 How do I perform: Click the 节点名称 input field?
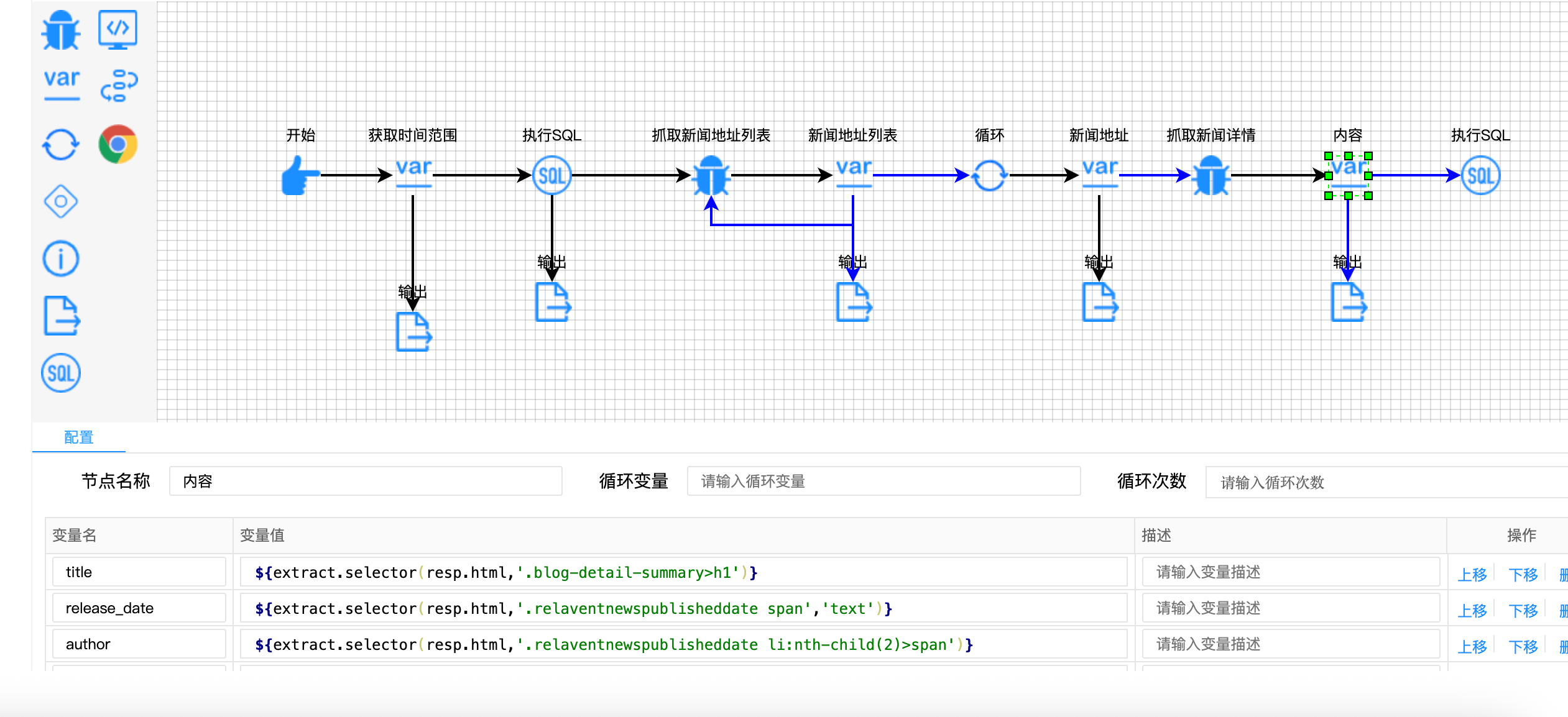pyautogui.click(x=366, y=482)
